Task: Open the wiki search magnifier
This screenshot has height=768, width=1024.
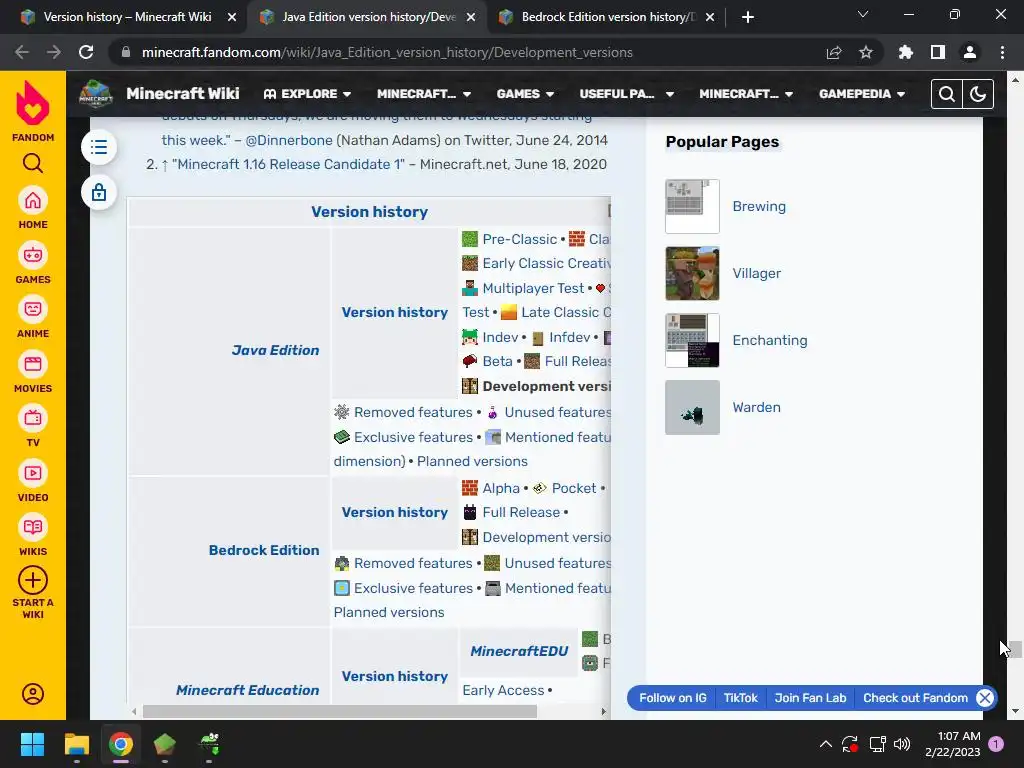Action: [946, 94]
